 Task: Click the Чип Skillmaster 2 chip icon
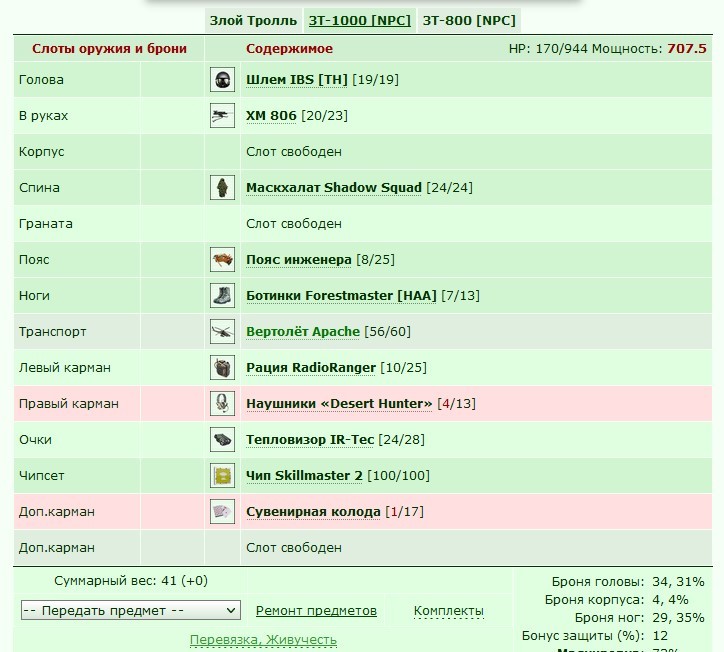[x=223, y=476]
